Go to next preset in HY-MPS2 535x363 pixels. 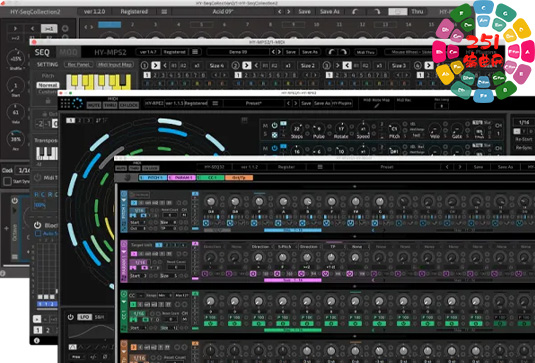[x=279, y=52]
